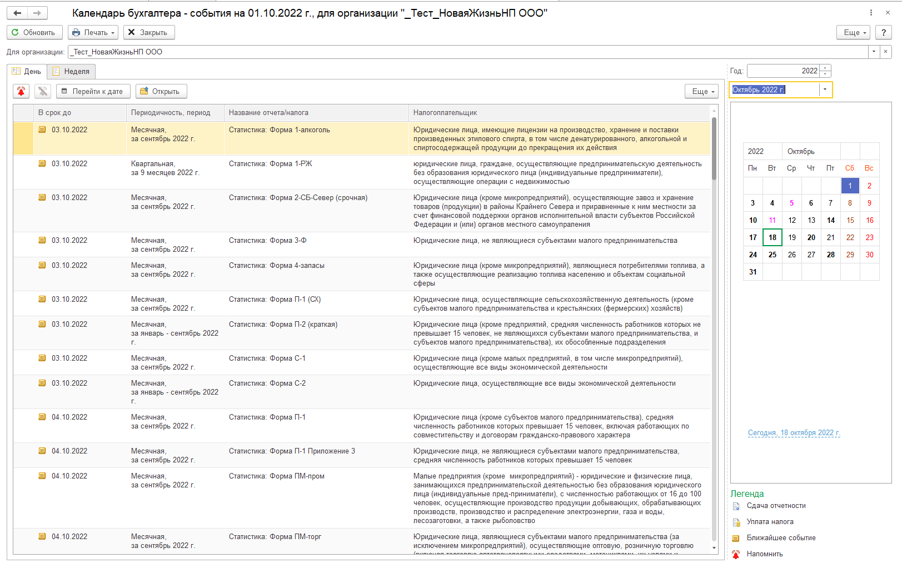Screen dimensions: 902x563
Task: Select October 28 in the calendar
Action: 830,255
